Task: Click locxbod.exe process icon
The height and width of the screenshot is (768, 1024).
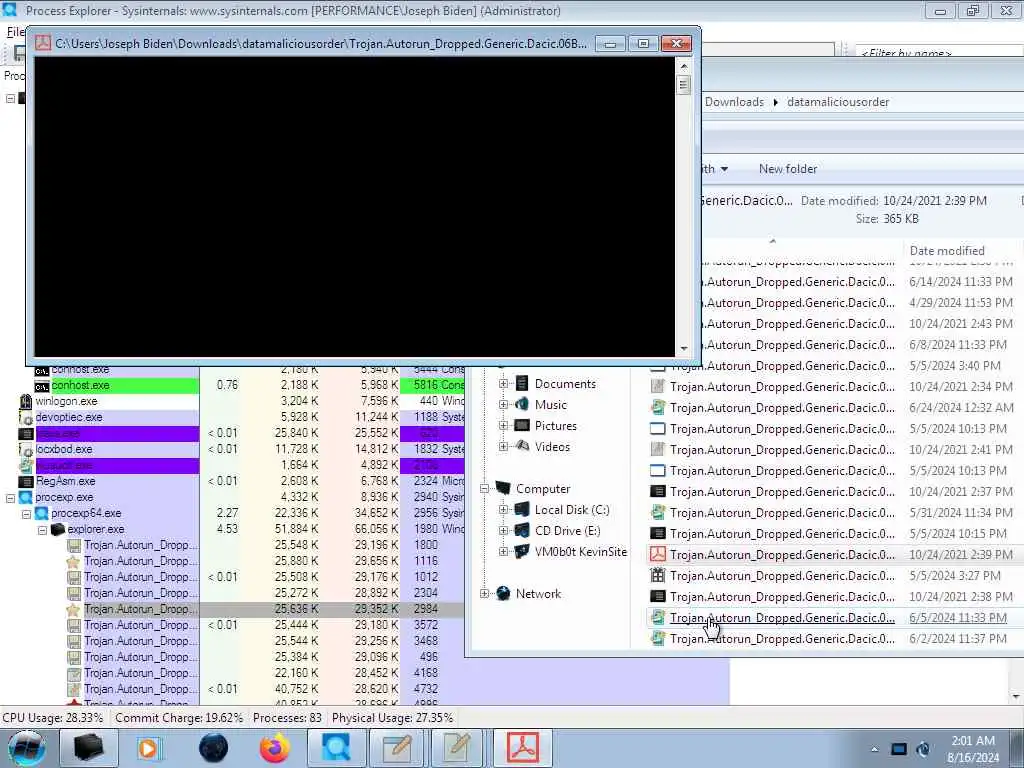Action: (26, 450)
